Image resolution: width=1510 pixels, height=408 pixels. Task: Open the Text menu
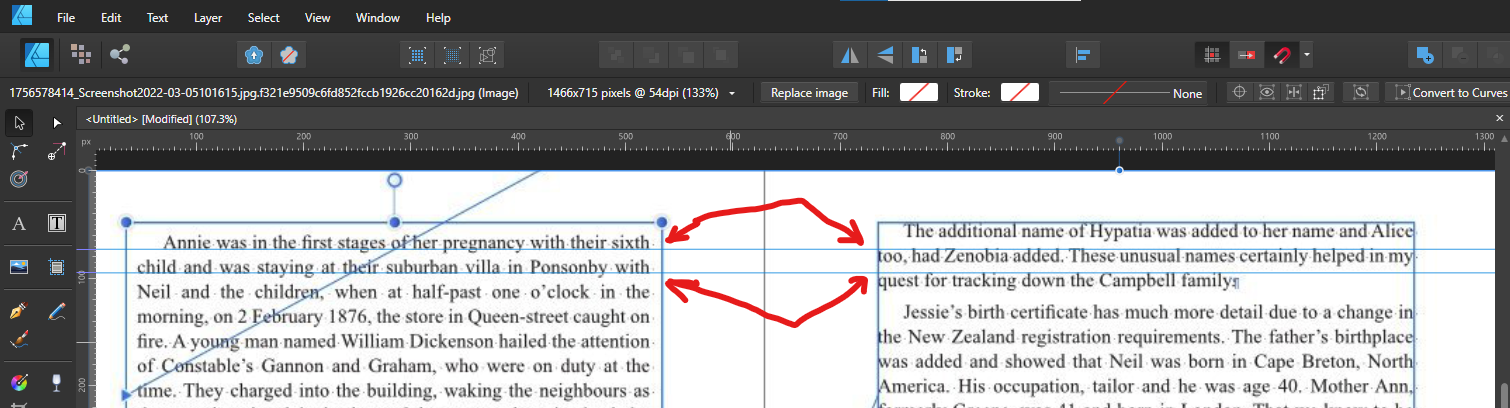[x=157, y=18]
